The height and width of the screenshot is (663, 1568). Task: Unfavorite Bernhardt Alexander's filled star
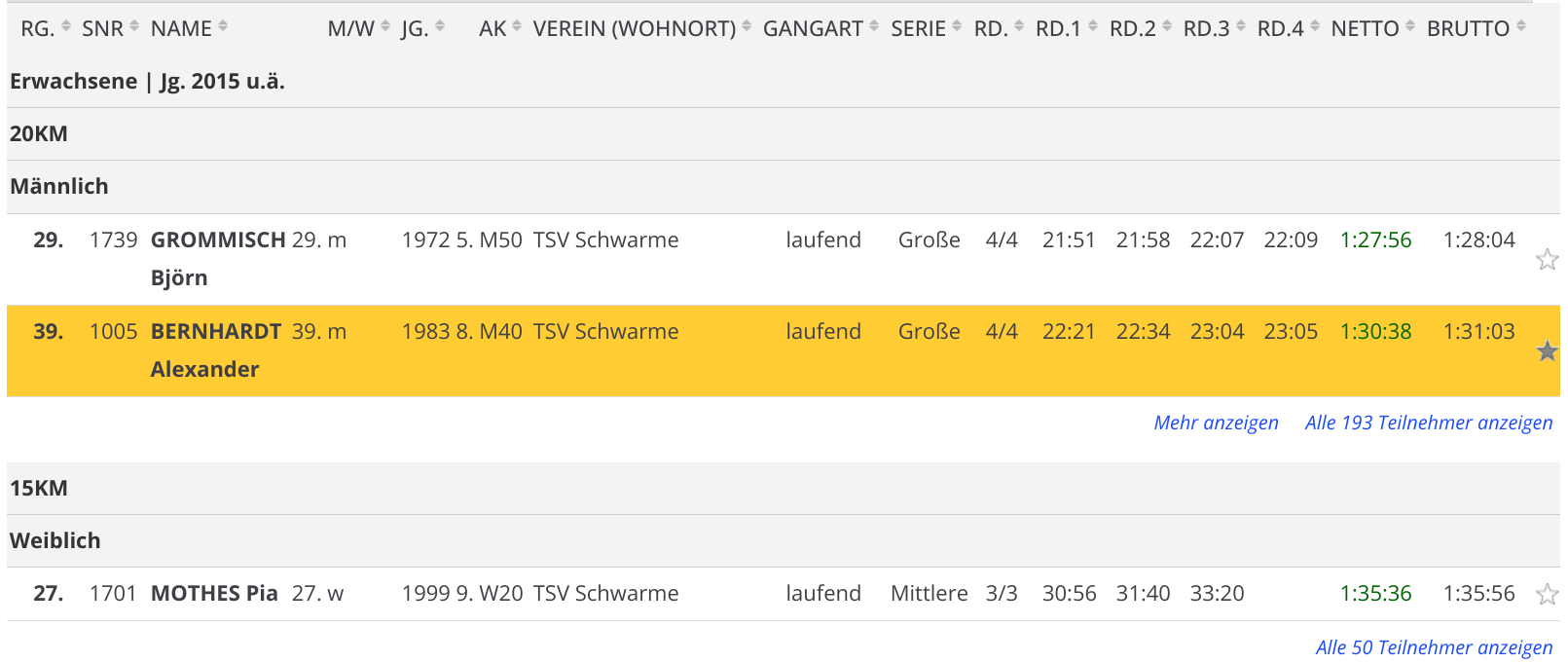click(x=1547, y=350)
